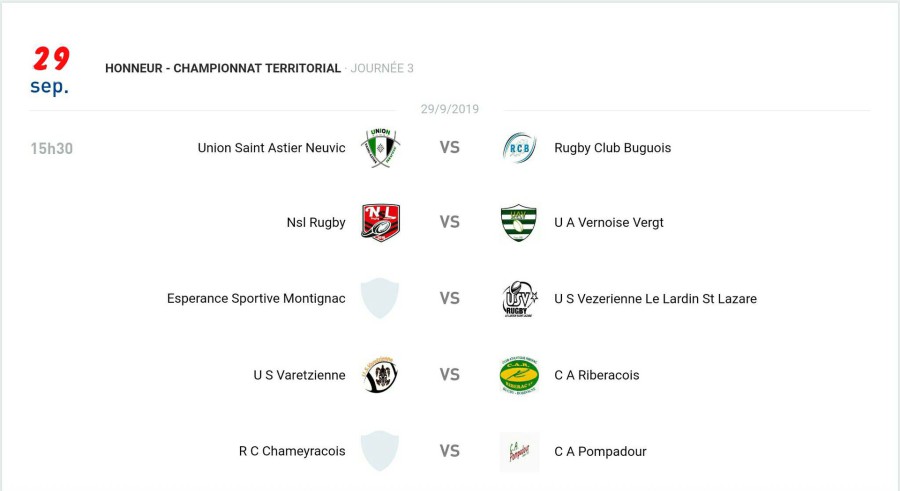
Task: Open Rugby Club Buguois team page
Action: pos(612,148)
